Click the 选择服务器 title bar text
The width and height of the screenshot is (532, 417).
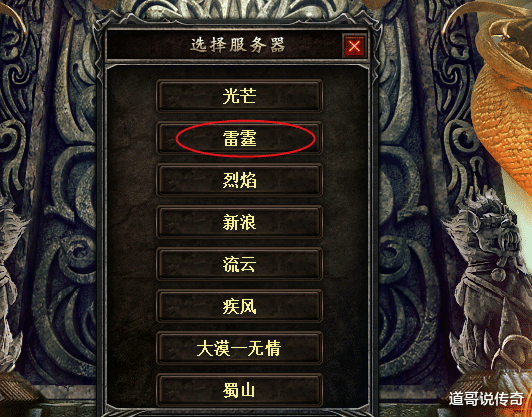point(238,45)
